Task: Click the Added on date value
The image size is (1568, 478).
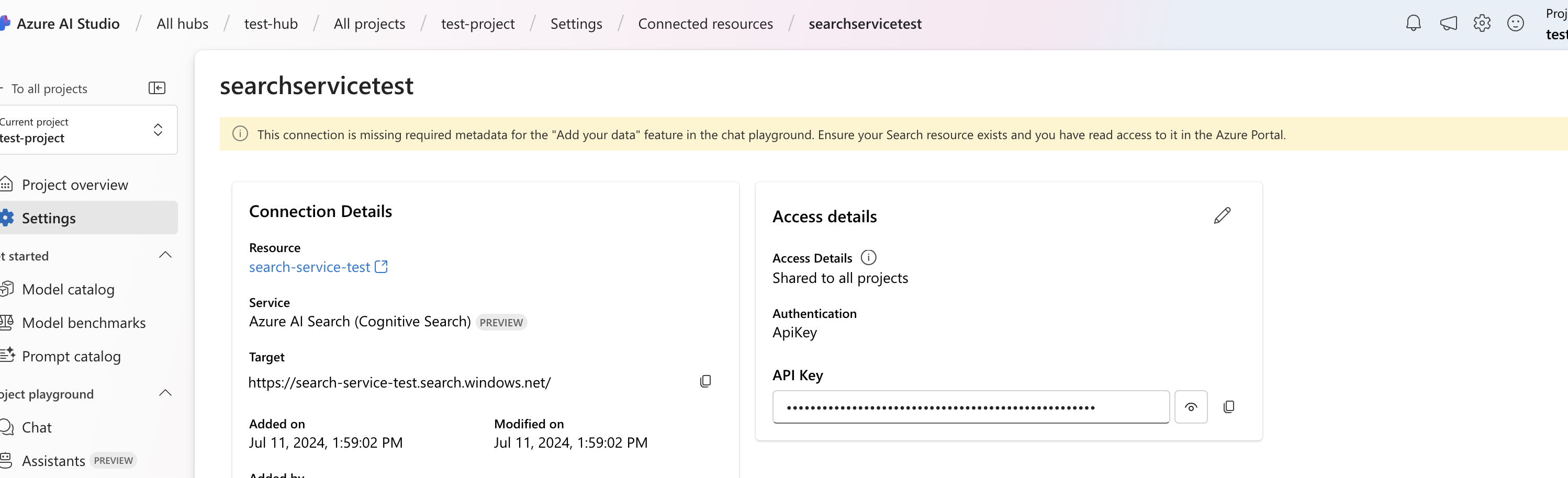Action: (326, 443)
